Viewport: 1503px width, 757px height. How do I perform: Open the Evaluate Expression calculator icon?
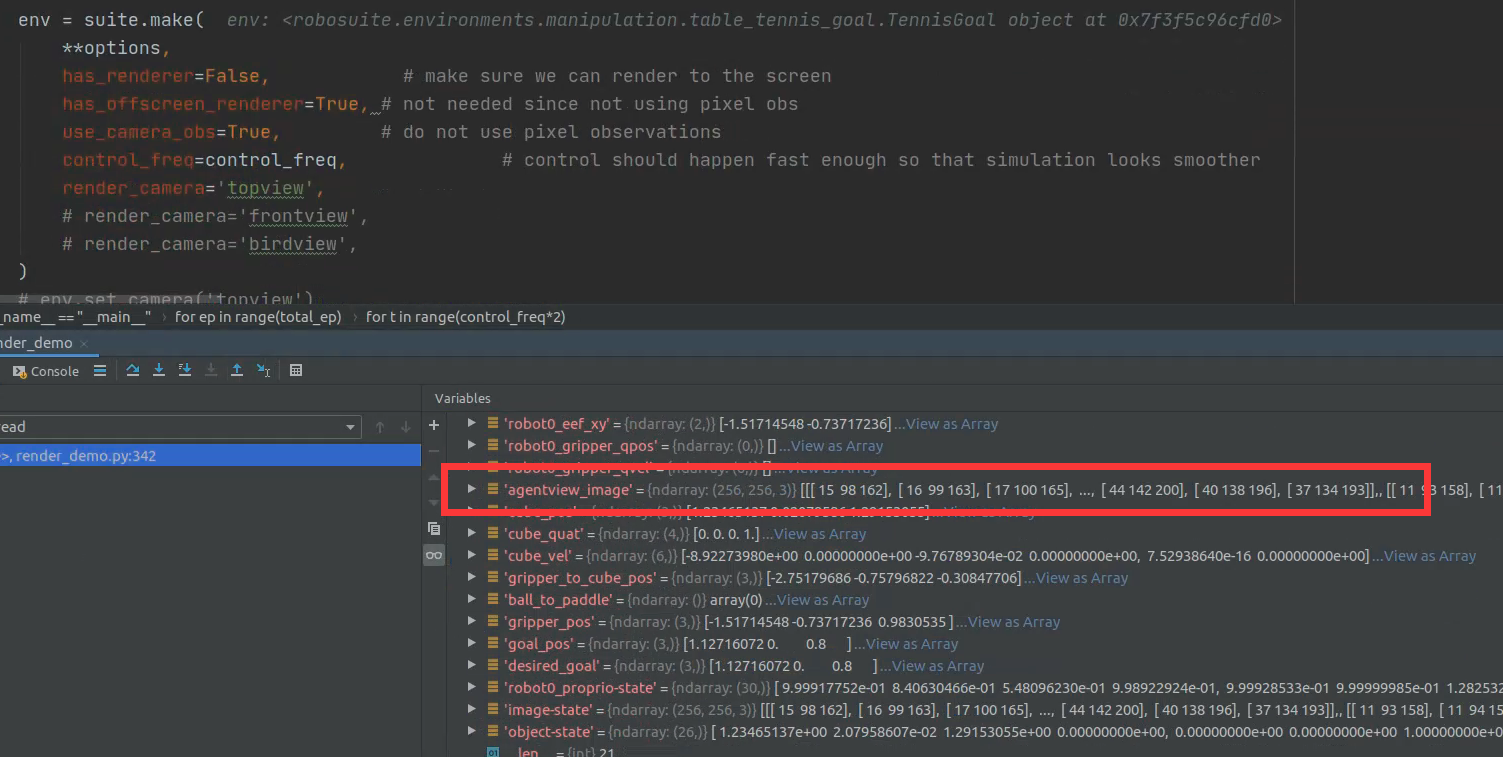pyautogui.click(x=296, y=370)
